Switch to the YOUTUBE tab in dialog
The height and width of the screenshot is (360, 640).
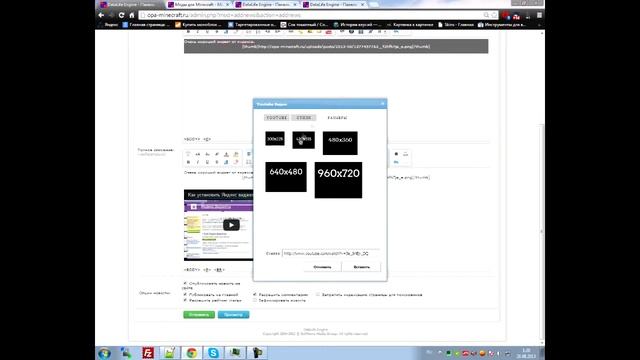pos(277,118)
